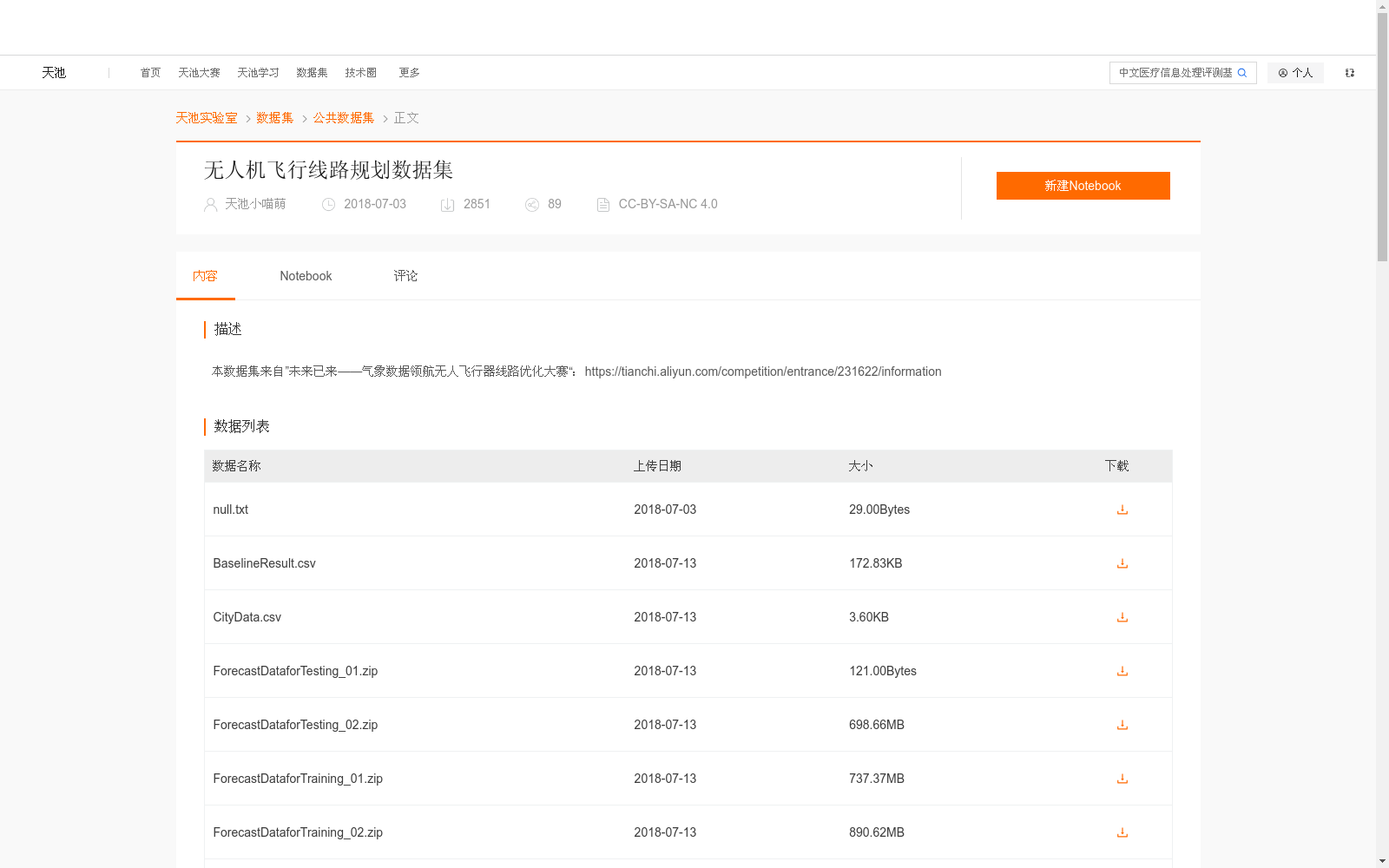Open 天池大赛 in the top navigation
Image resolution: width=1389 pixels, height=868 pixels.
pos(199,73)
